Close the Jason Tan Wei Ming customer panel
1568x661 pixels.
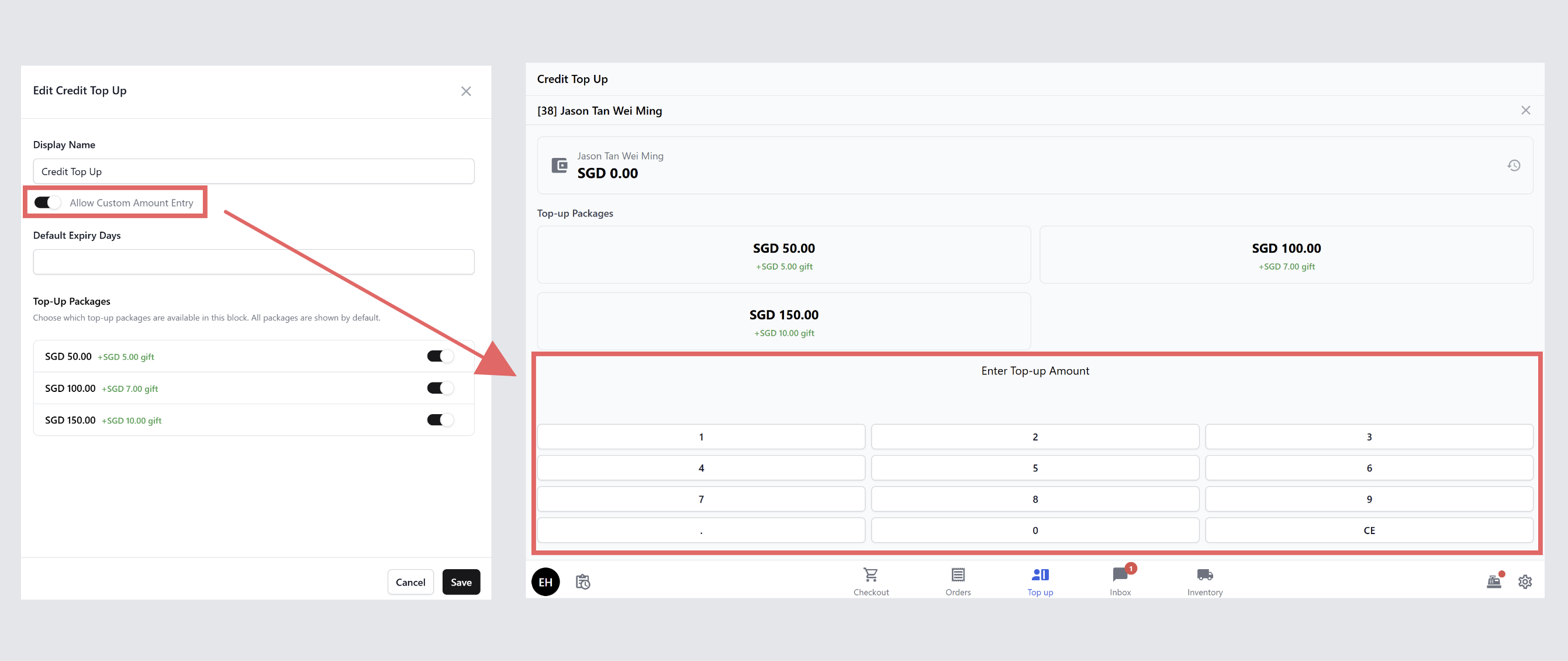[x=1525, y=111]
